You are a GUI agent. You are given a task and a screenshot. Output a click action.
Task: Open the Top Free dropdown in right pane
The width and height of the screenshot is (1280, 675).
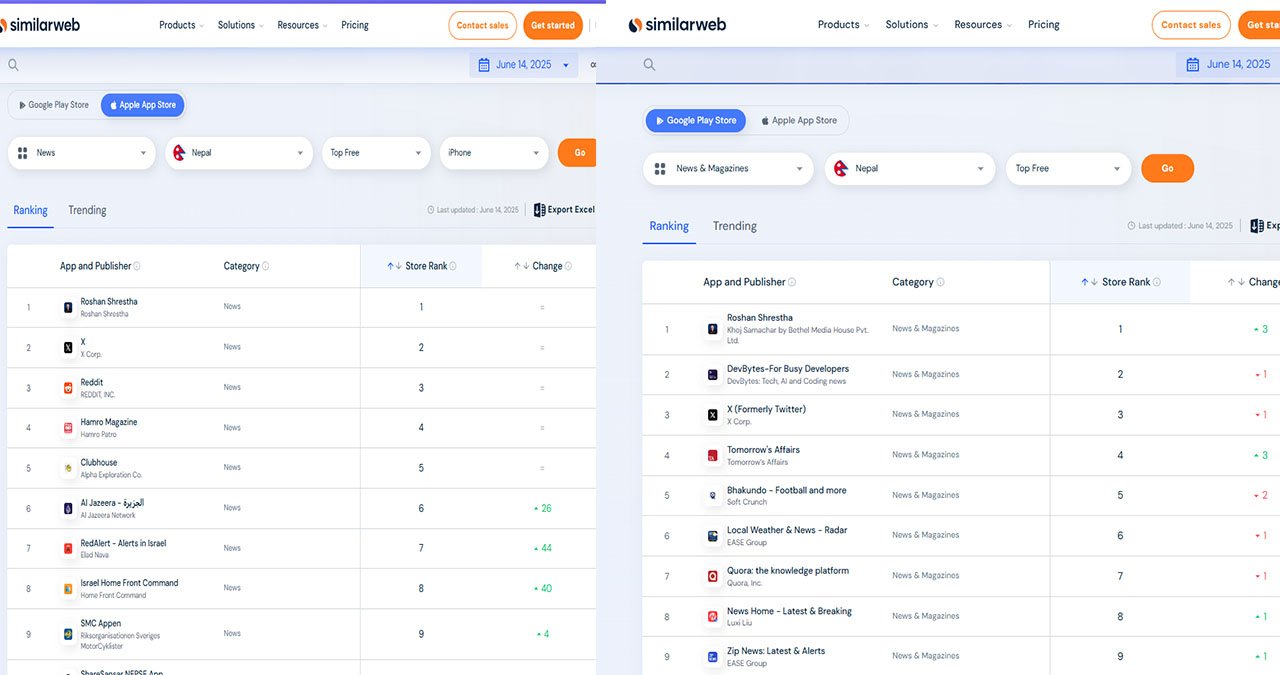tap(1068, 168)
